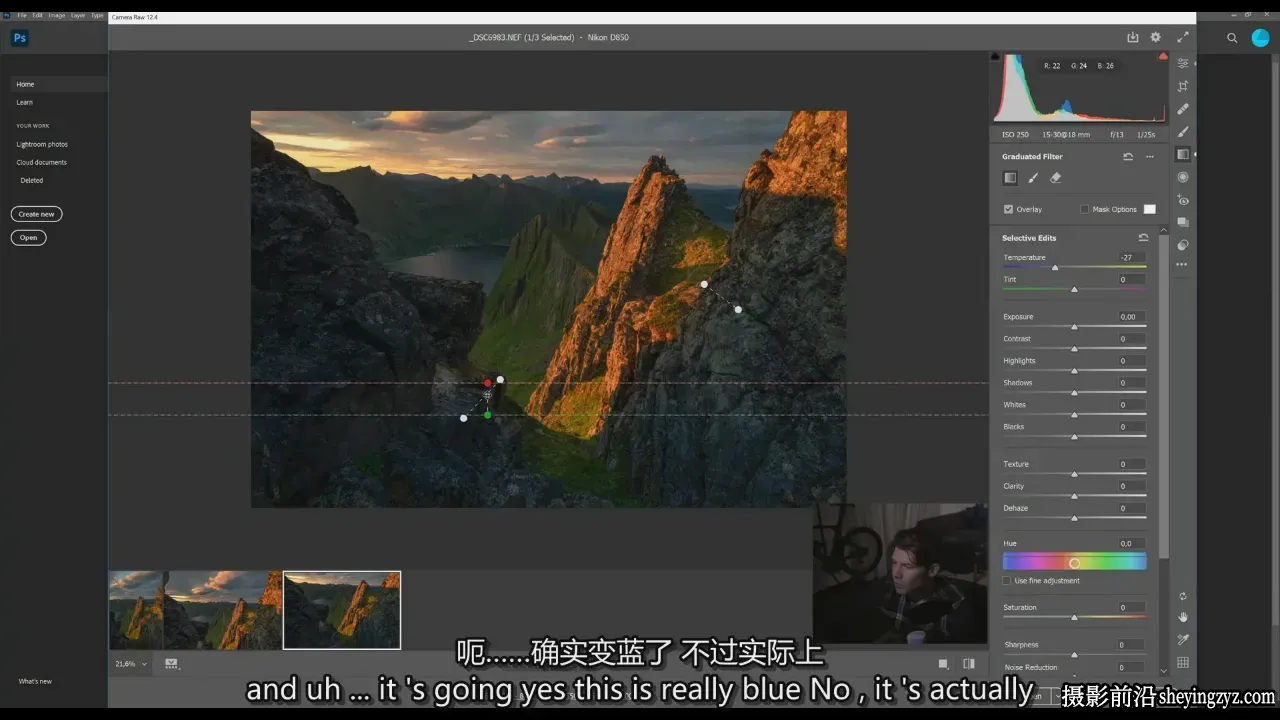Open Graduated Filter three-dot options menu

[1150, 157]
